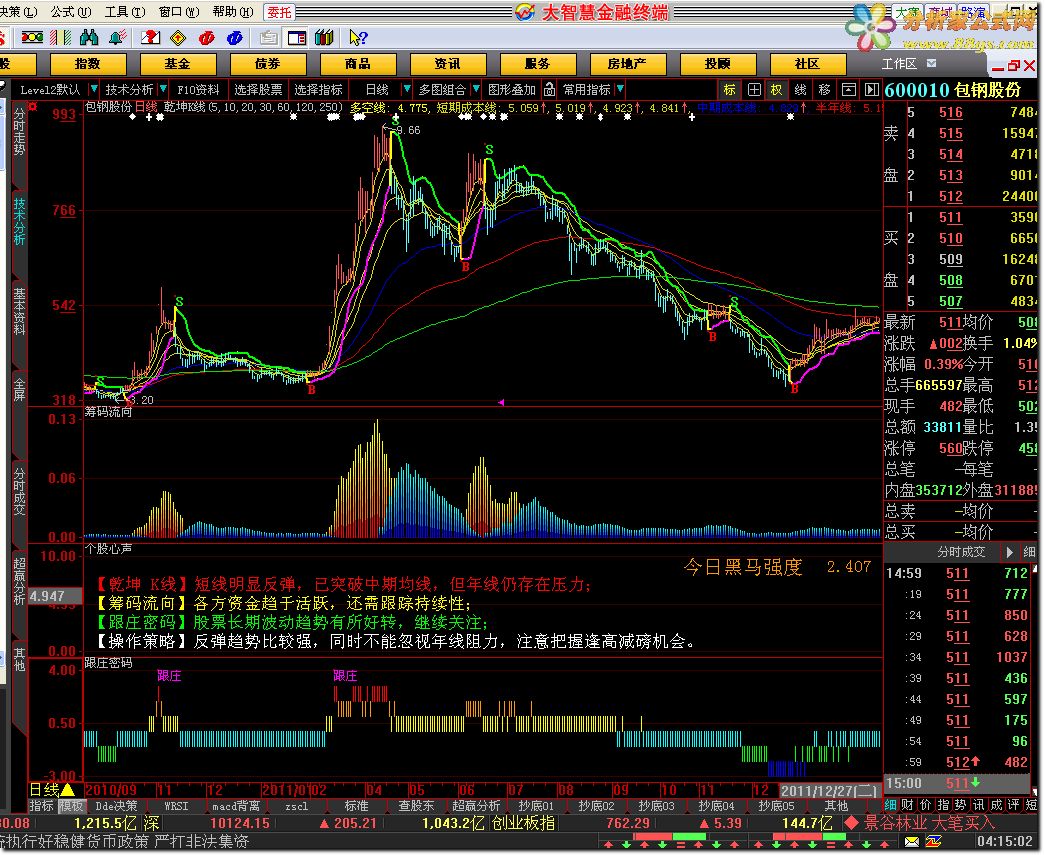1045x855 pixels.
Task: Select the 基金 category button
Action: (178, 64)
